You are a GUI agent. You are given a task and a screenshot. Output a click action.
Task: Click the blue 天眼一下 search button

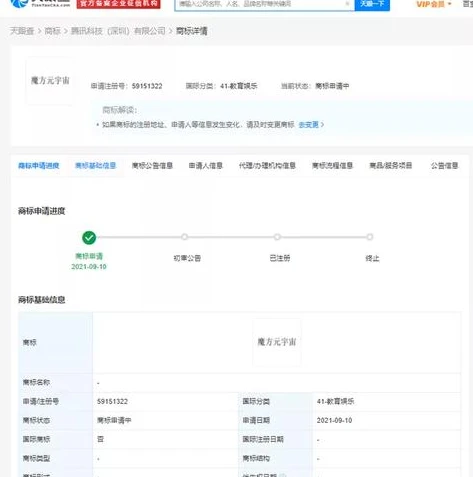pyautogui.click(x=372, y=4)
